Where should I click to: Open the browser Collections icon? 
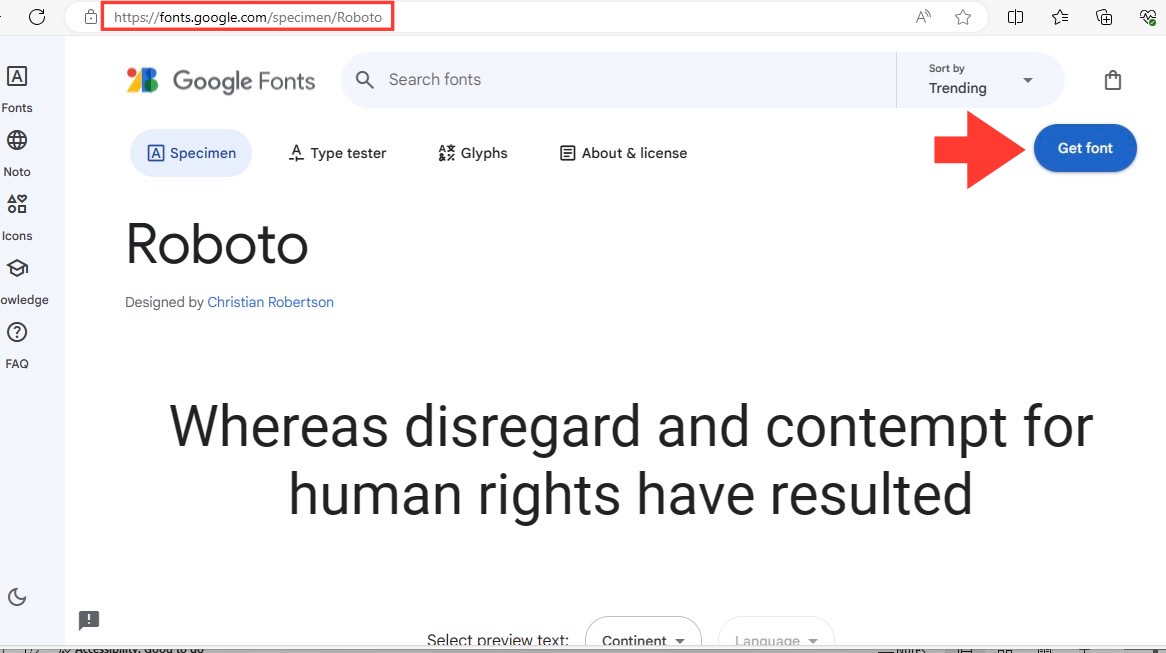pos(1104,16)
